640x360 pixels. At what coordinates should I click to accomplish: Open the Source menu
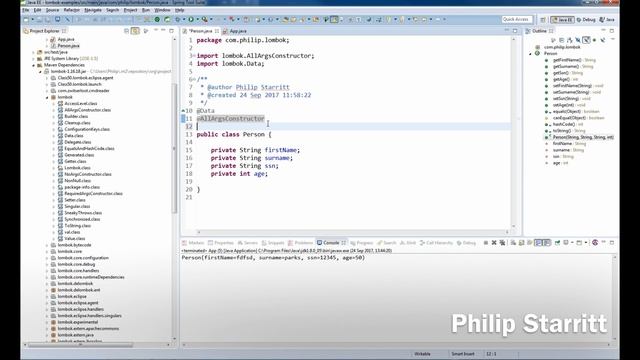pos(52,10)
